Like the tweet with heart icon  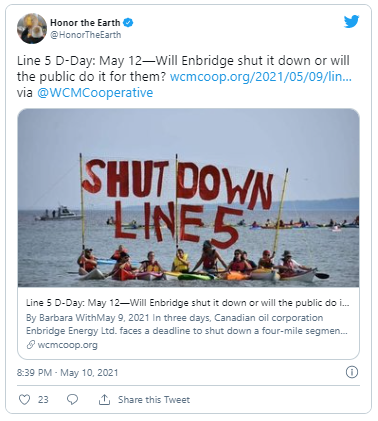(x=24, y=399)
